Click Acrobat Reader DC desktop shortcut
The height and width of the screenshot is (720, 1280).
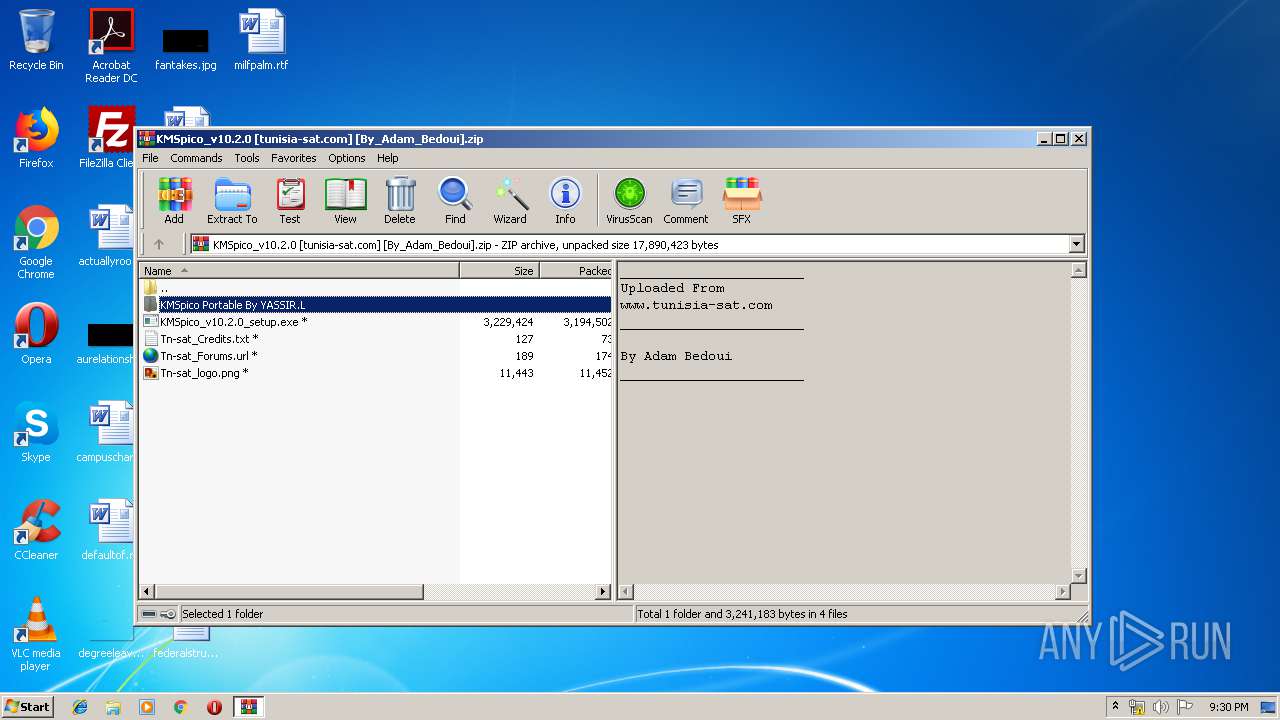pyautogui.click(x=111, y=46)
